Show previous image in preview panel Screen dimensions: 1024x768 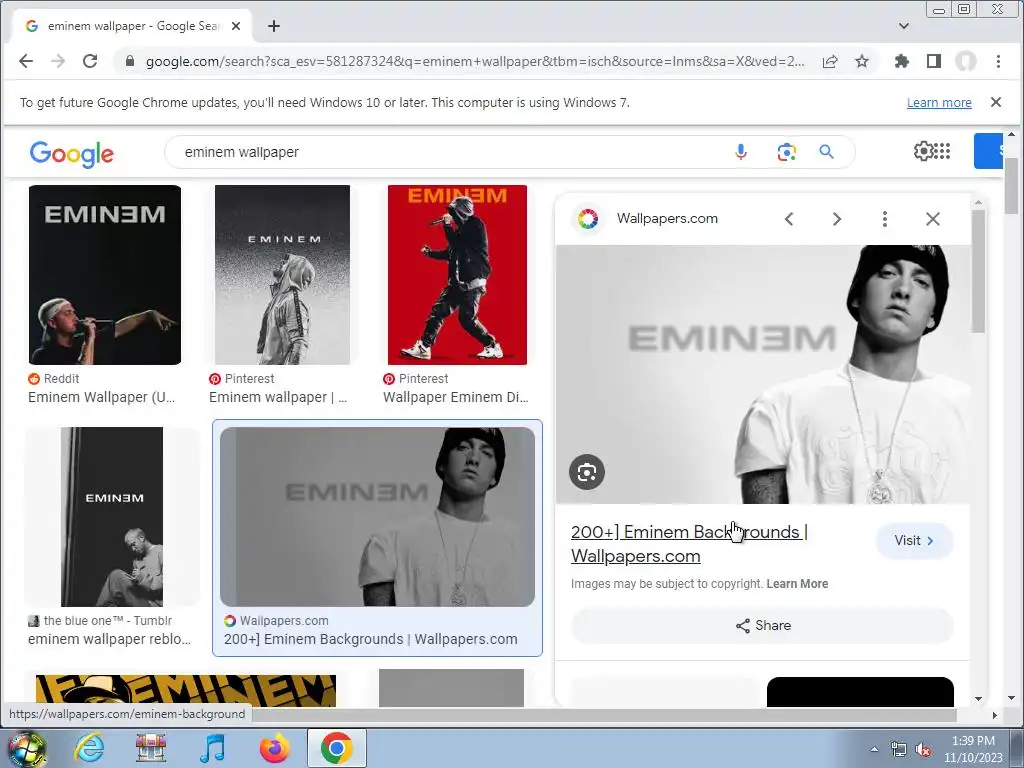tap(789, 219)
